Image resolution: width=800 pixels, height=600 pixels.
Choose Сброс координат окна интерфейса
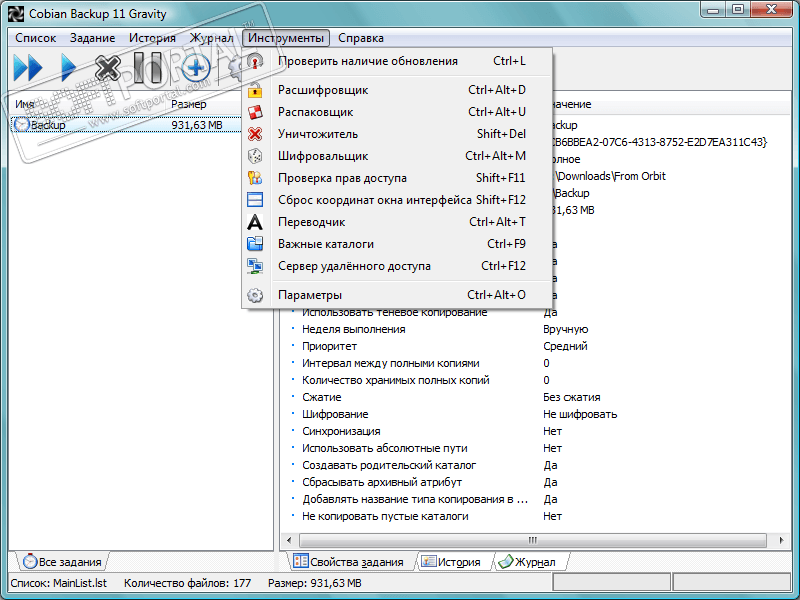397,200
